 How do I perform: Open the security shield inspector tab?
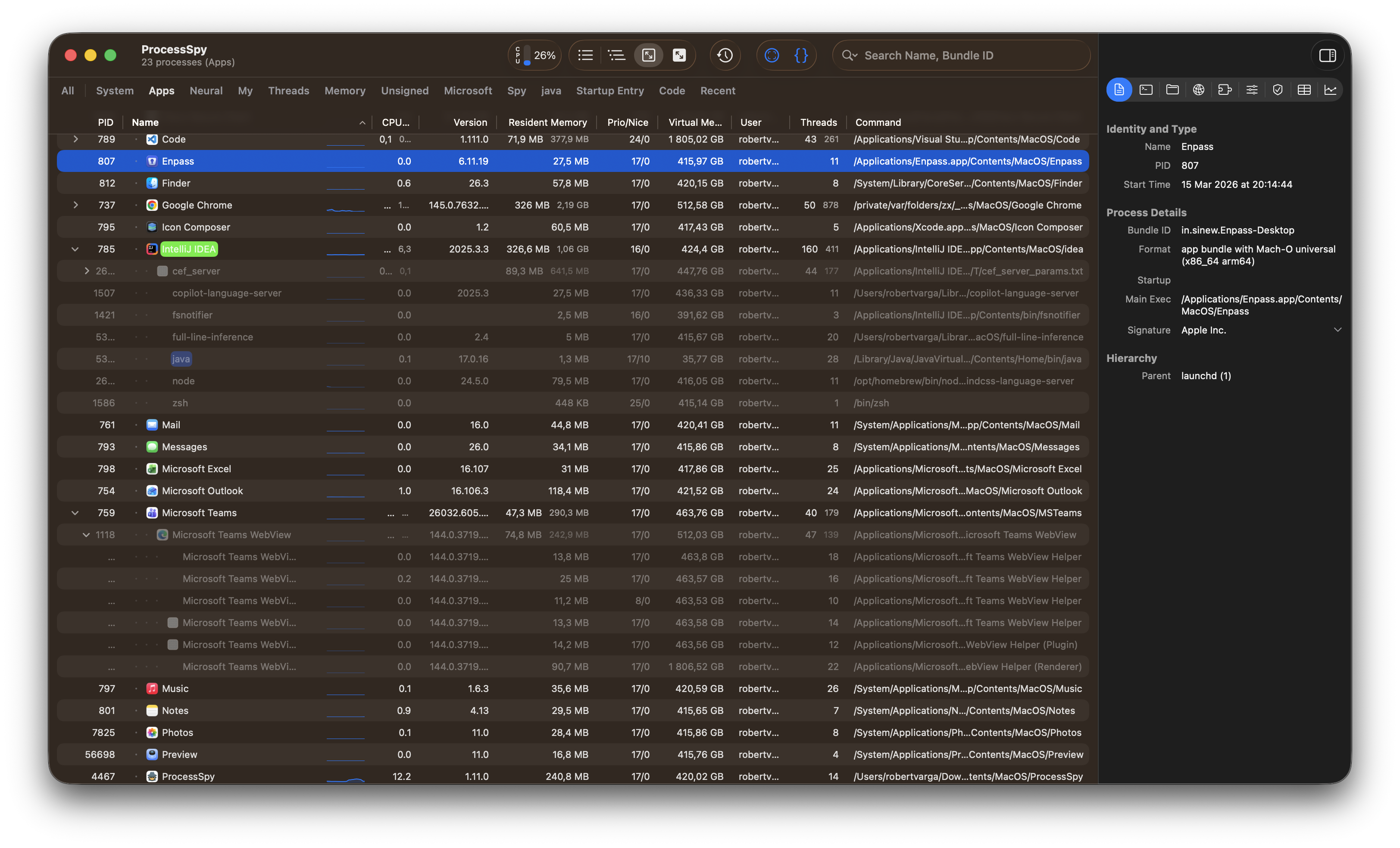pos(1278,90)
